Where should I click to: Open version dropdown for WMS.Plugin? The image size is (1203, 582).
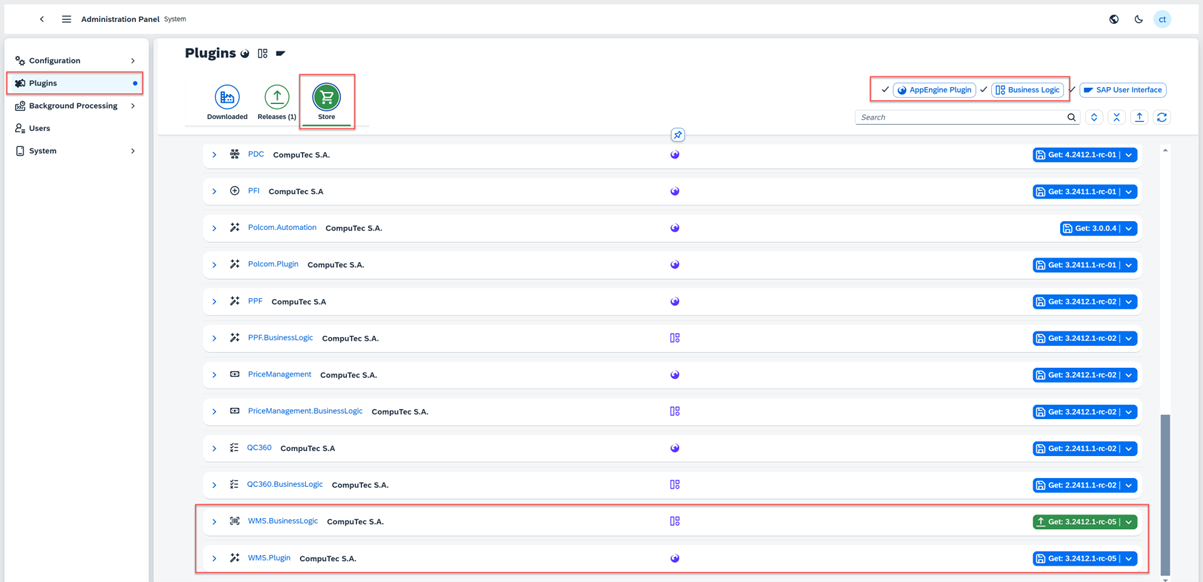[1129, 559]
